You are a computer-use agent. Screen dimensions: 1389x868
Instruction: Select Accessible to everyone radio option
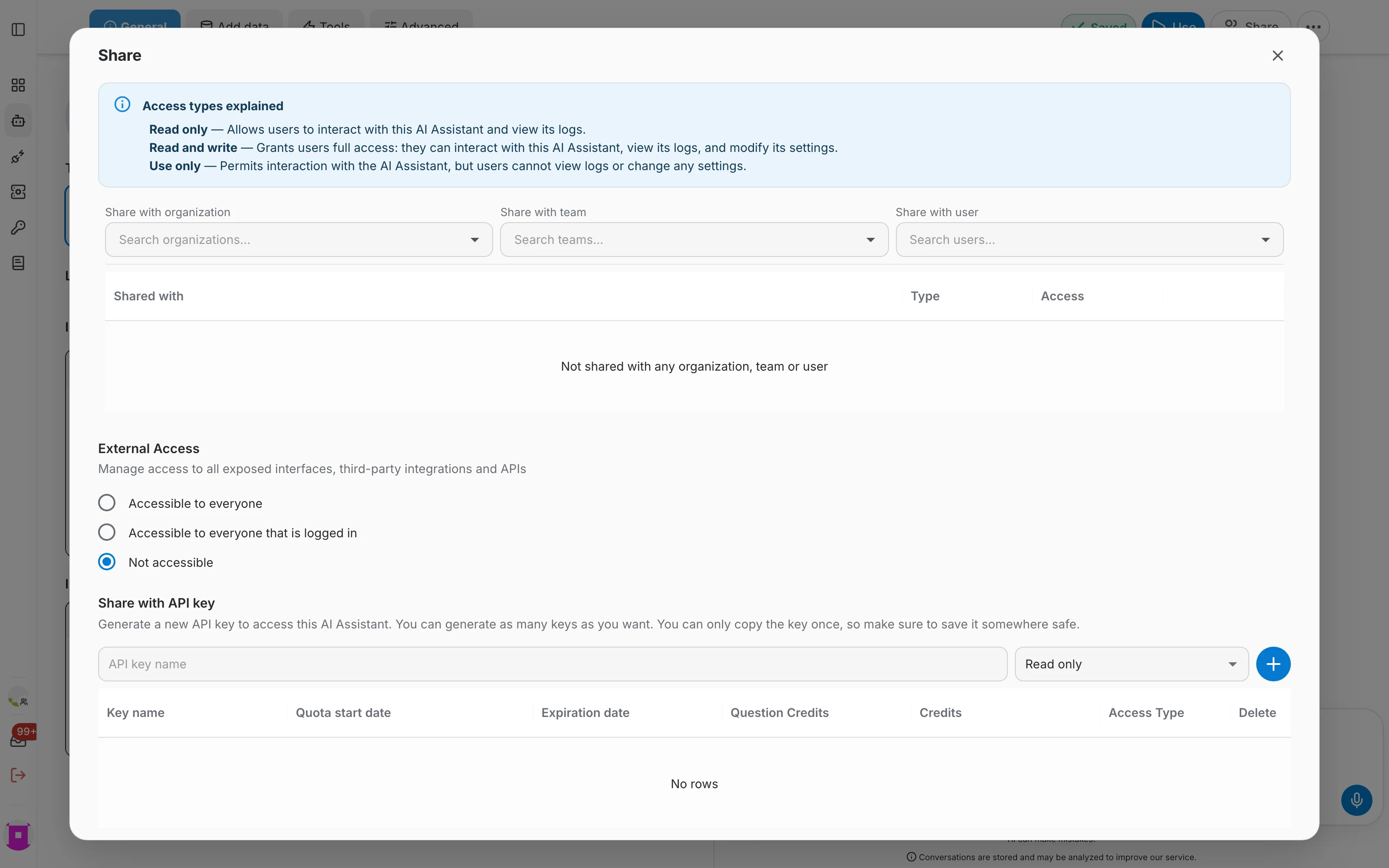(107, 503)
